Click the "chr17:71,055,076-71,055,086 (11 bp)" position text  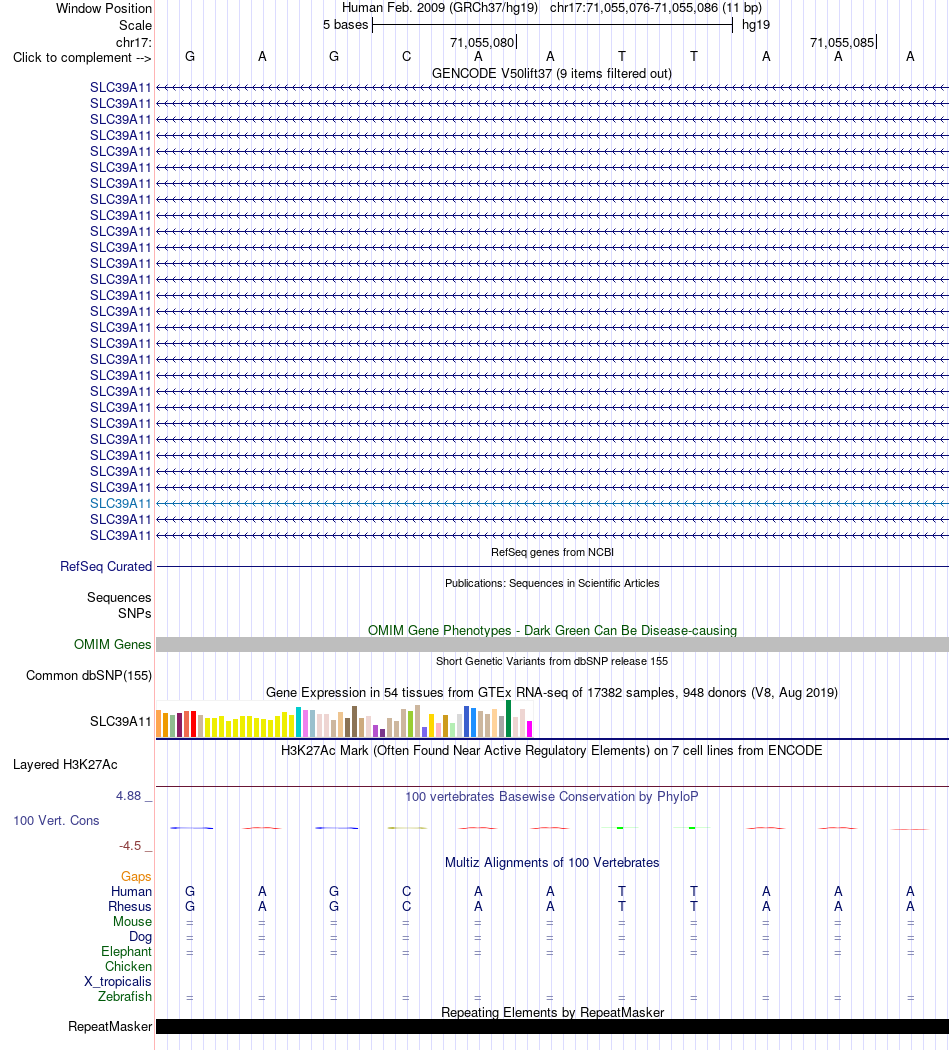tap(656, 8)
